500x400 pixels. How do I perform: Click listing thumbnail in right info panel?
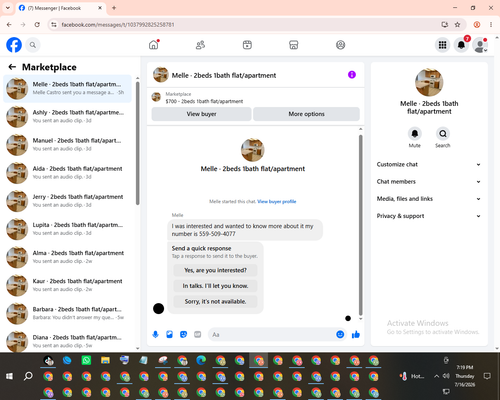(x=429, y=82)
